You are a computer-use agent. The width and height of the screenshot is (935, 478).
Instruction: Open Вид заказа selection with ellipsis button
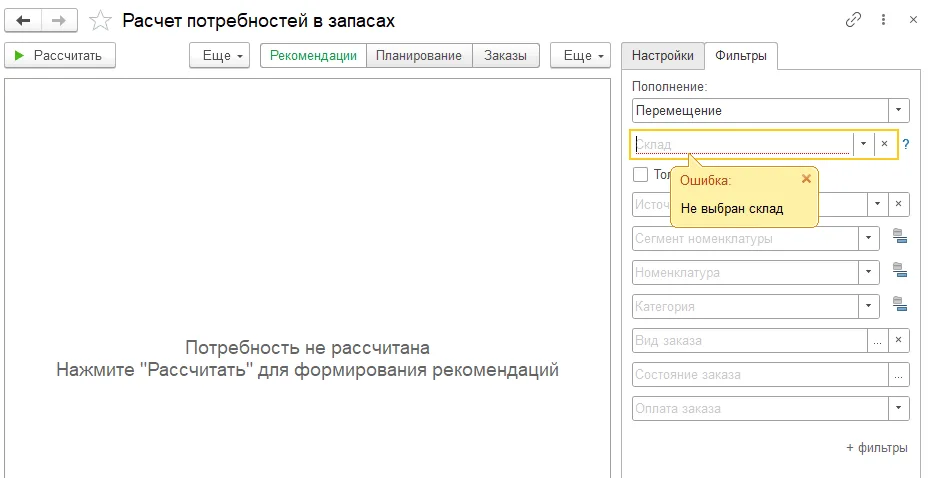coord(877,340)
